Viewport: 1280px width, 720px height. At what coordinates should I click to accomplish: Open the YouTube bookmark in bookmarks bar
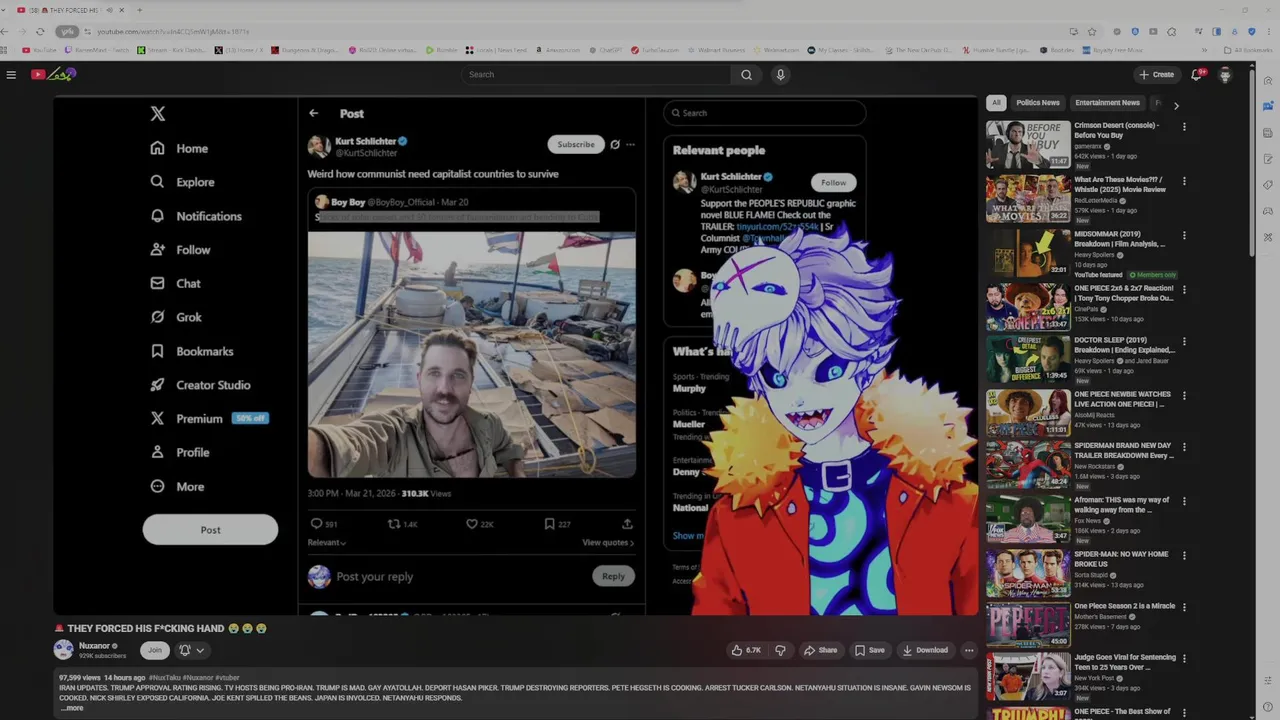pos(40,50)
